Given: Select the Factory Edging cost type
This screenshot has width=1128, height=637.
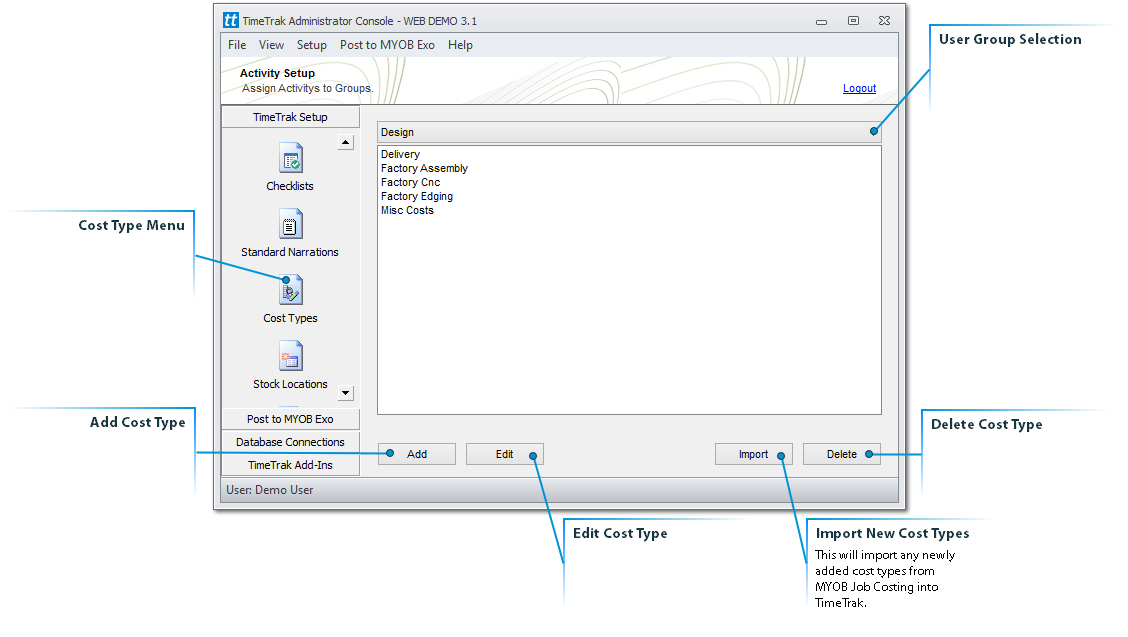Looking at the screenshot, I should 417,196.
